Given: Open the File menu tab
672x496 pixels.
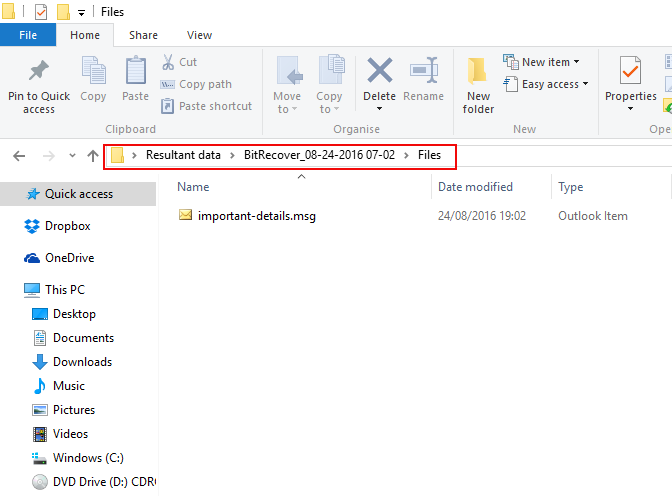Looking at the screenshot, I should (28, 35).
